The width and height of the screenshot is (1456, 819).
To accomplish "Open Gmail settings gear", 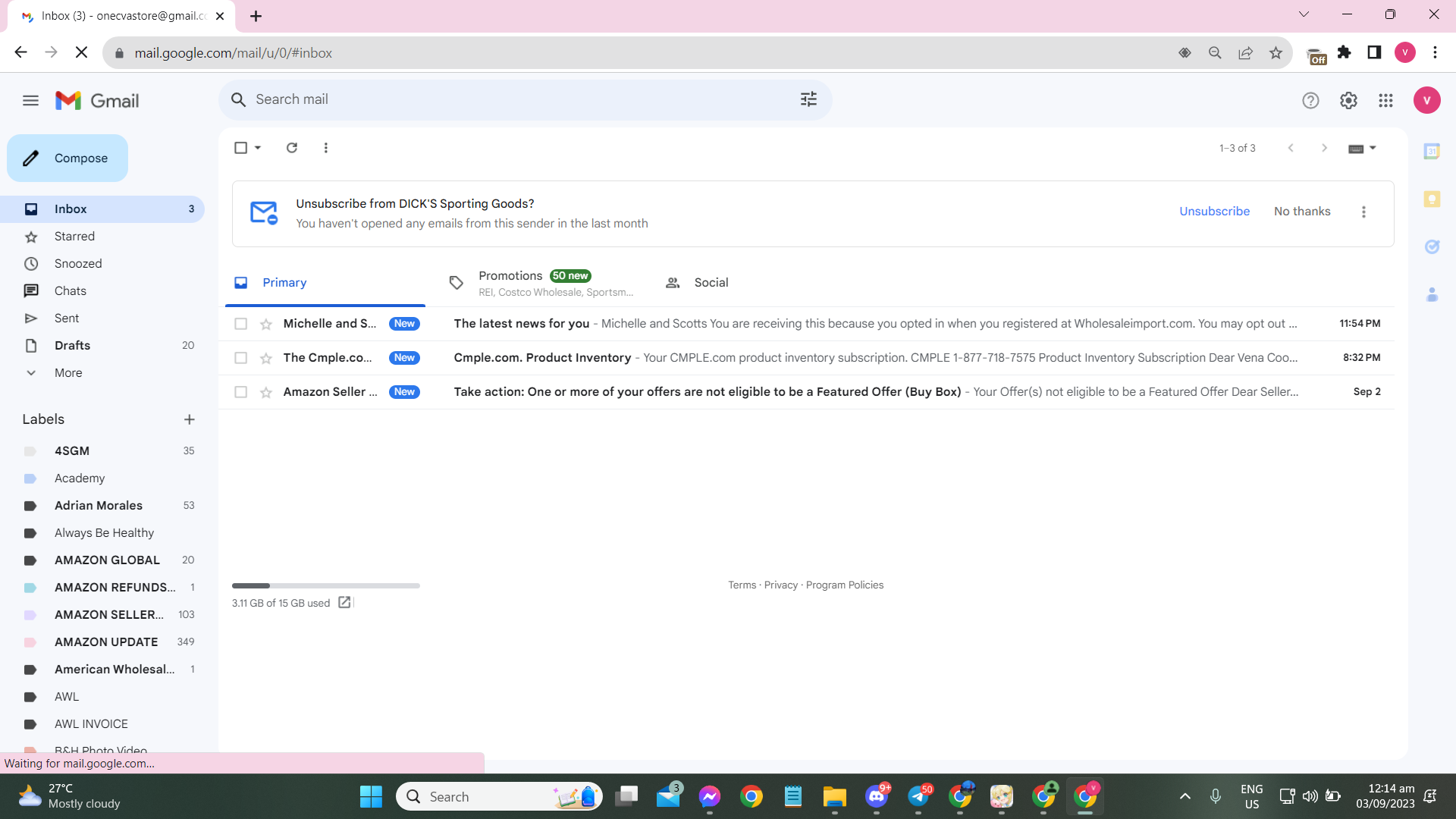I will tap(1348, 100).
